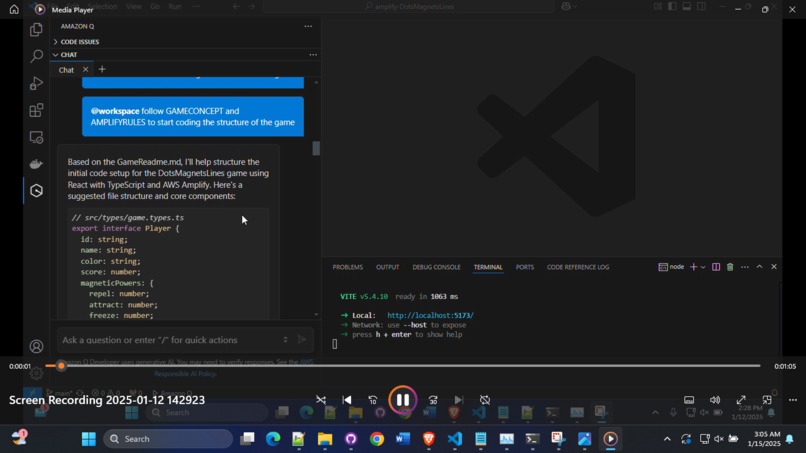Image resolution: width=806 pixels, height=453 pixels.
Task: Open Amazon Q panel more actions
Action: (308, 26)
